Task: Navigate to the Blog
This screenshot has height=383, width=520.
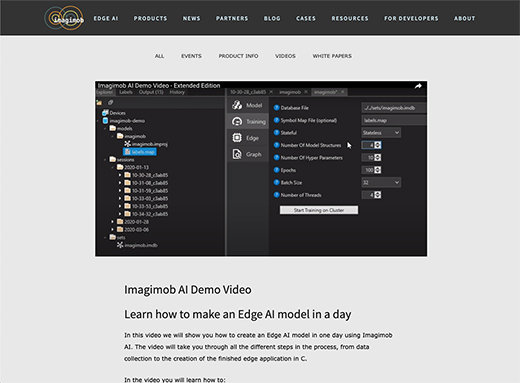Action: [x=272, y=19]
